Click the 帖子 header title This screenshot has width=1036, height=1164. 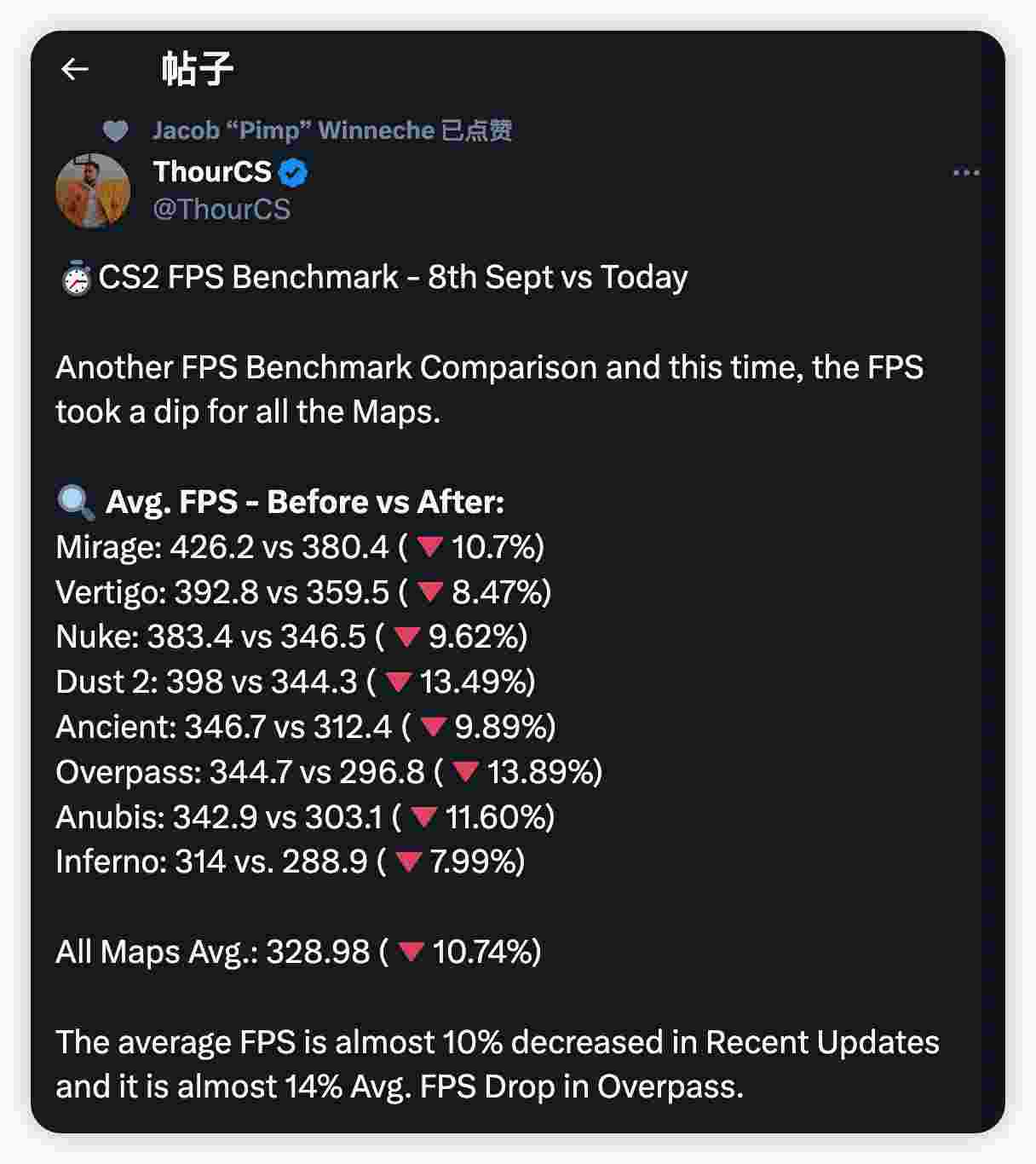coord(197,69)
